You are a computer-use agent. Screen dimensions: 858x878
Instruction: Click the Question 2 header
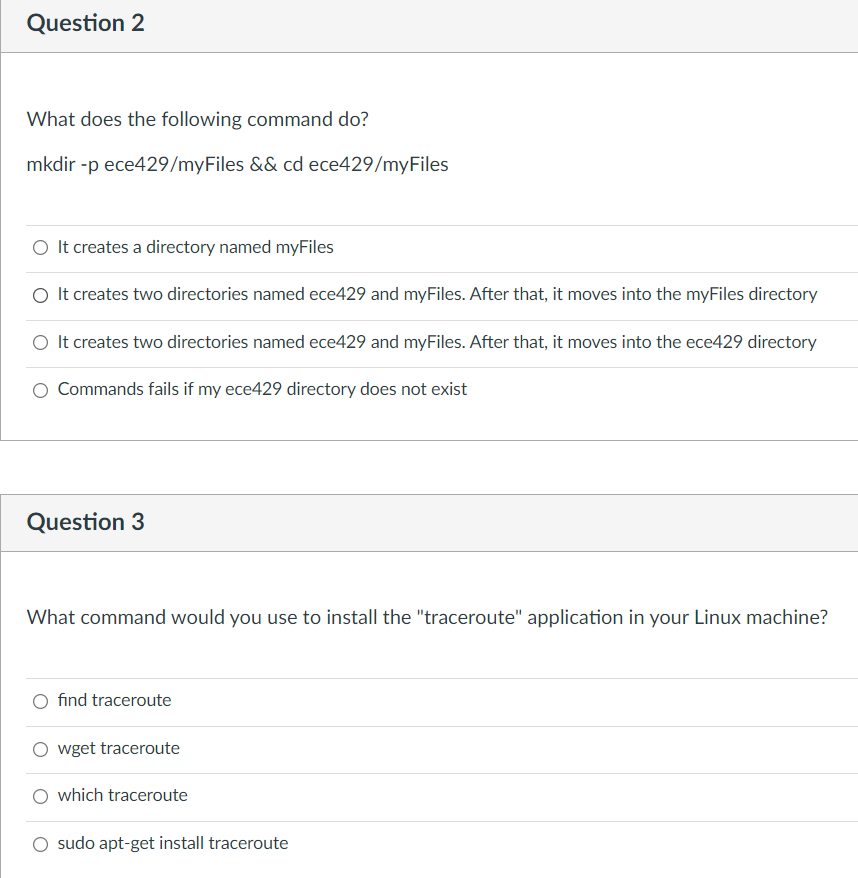click(x=85, y=23)
